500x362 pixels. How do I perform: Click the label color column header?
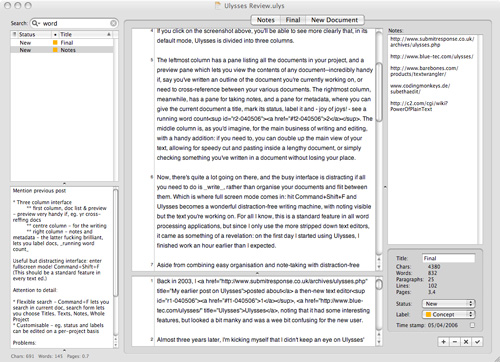tap(55, 34)
